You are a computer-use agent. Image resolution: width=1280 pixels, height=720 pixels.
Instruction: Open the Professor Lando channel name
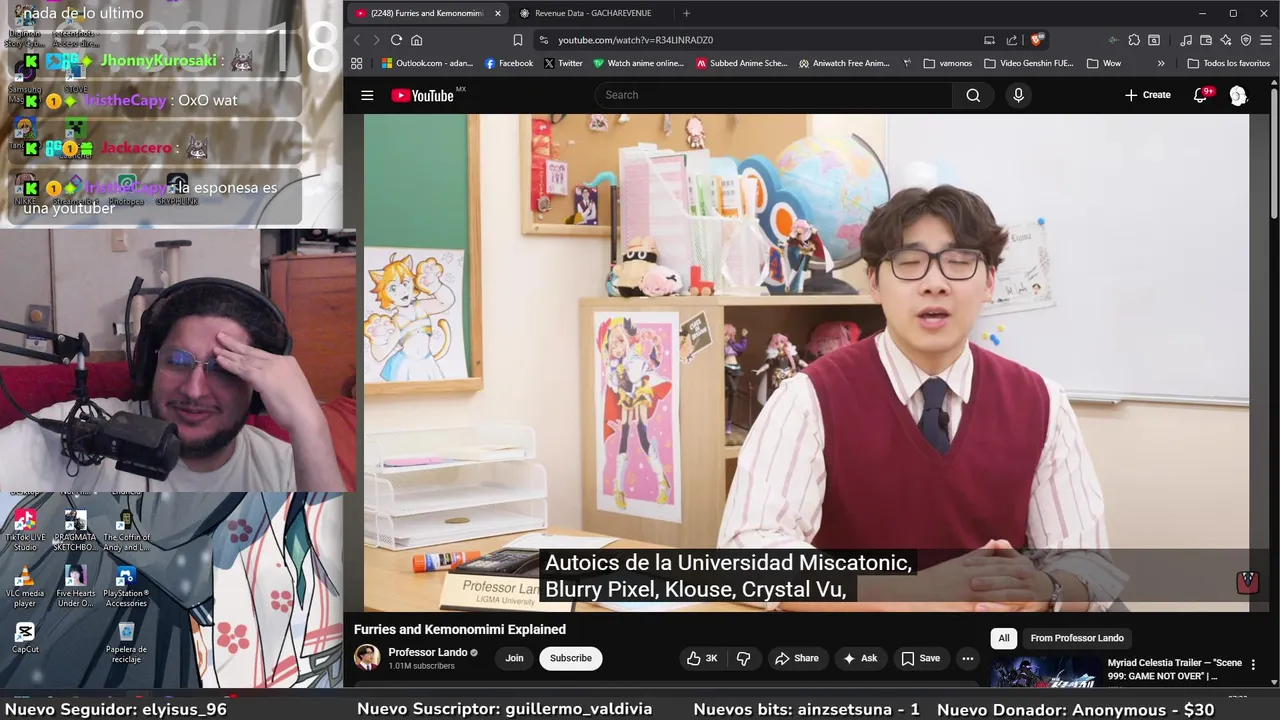427,652
